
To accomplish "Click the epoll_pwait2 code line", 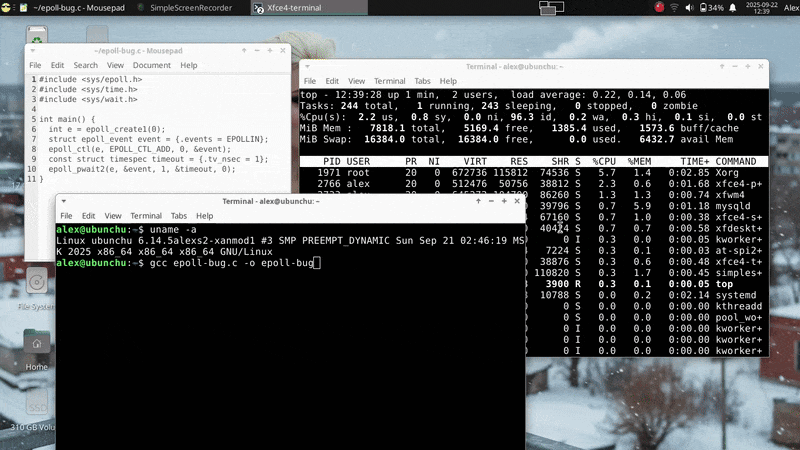I will 142,169.
